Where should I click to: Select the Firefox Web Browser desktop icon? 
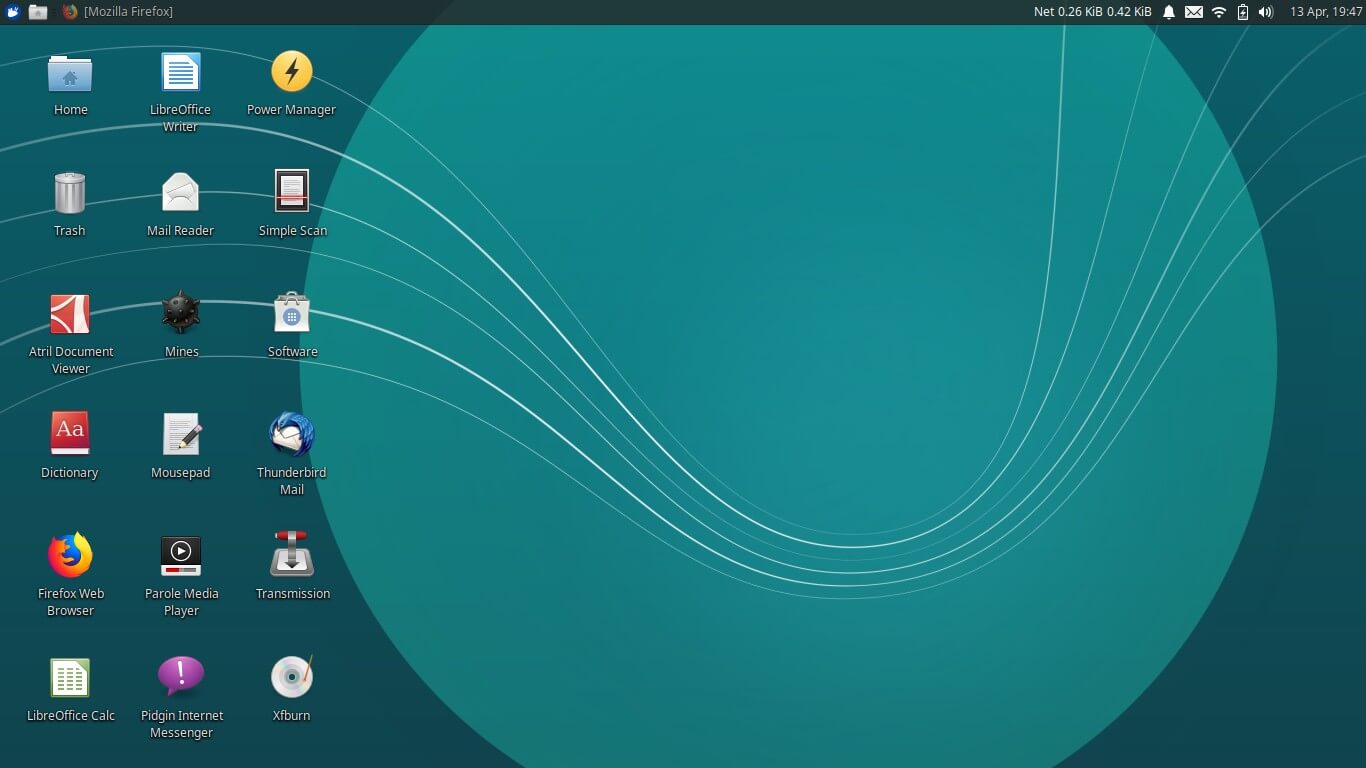click(x=70, y=555)
